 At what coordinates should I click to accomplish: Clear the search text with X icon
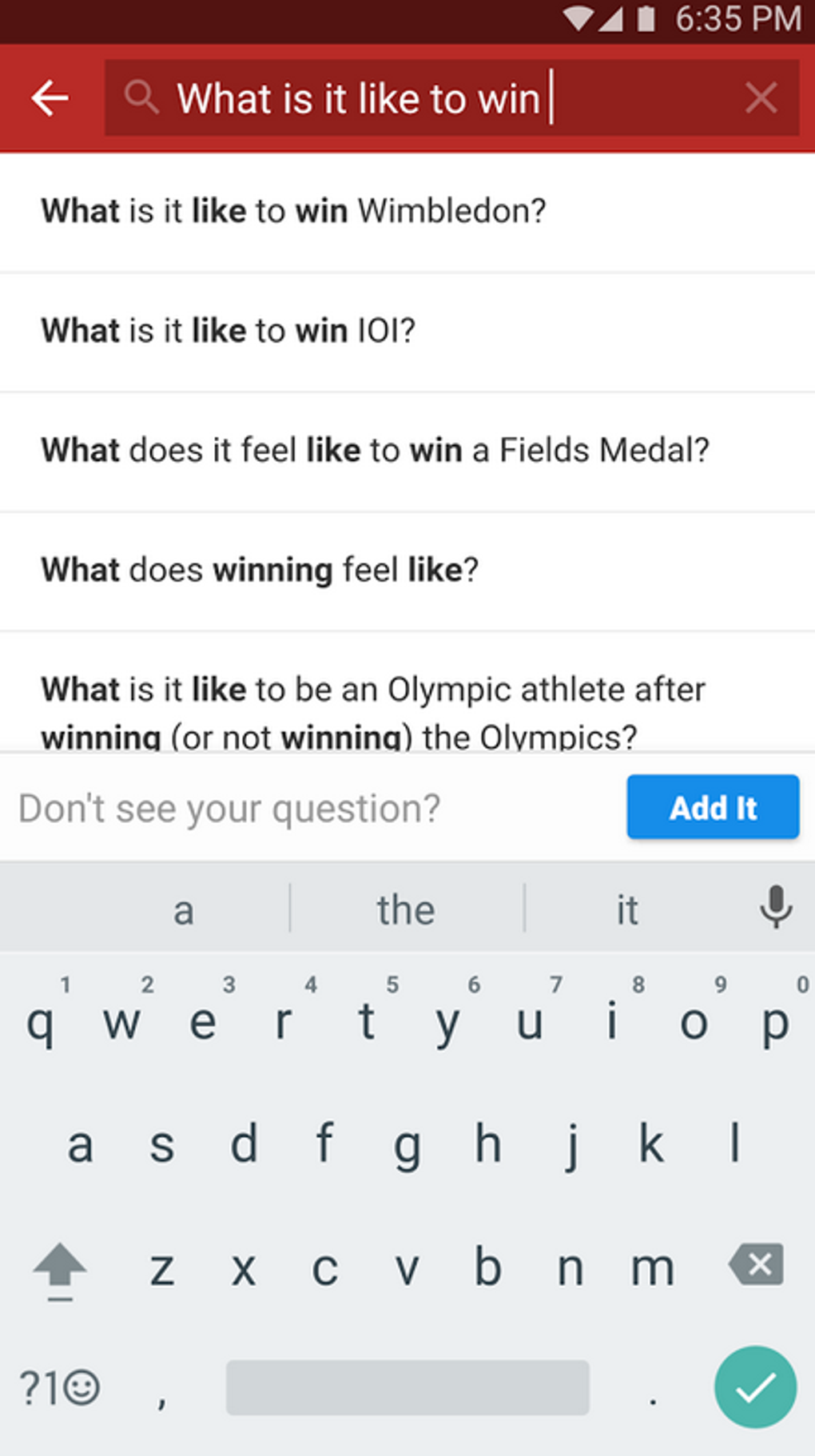coord(760,98)
